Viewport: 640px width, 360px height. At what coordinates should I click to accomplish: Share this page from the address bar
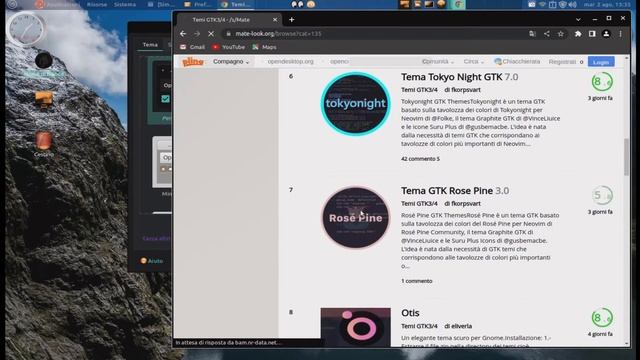click(547, 34)
